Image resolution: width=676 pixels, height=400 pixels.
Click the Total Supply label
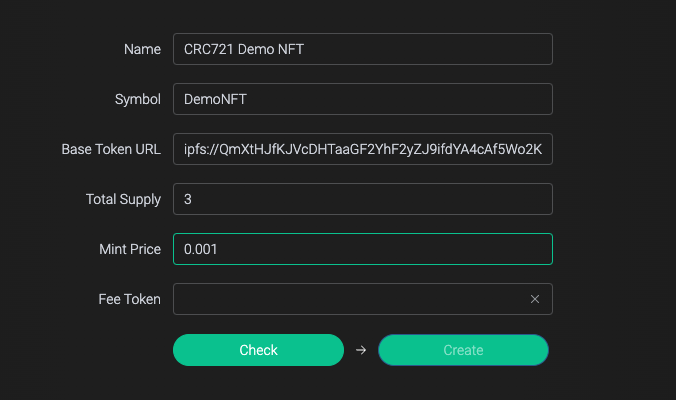tap(123, 199)
